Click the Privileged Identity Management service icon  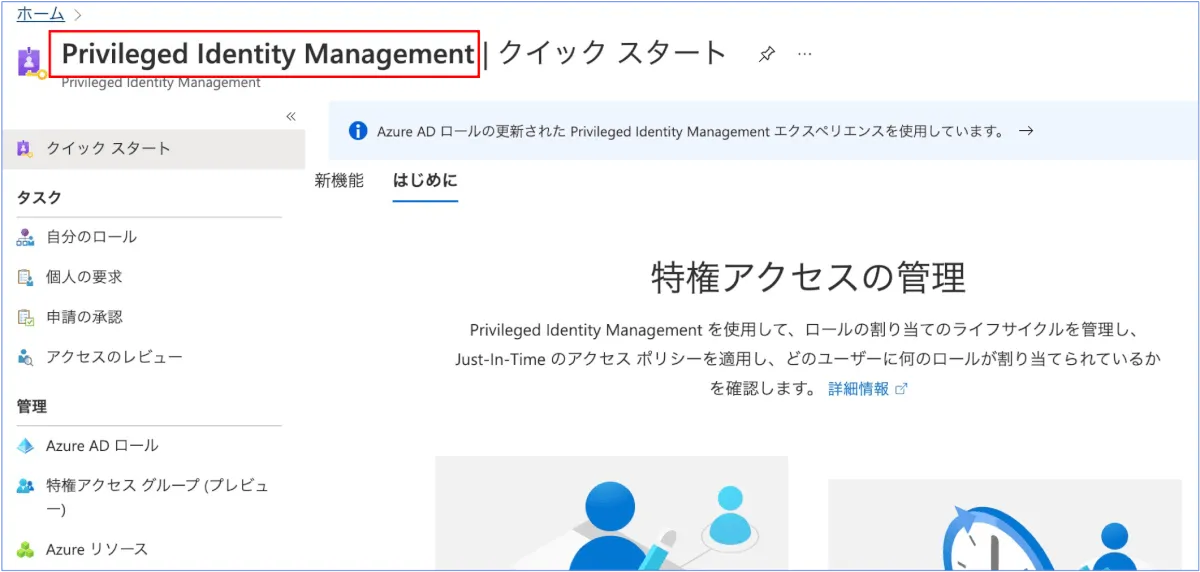[30, 62]
